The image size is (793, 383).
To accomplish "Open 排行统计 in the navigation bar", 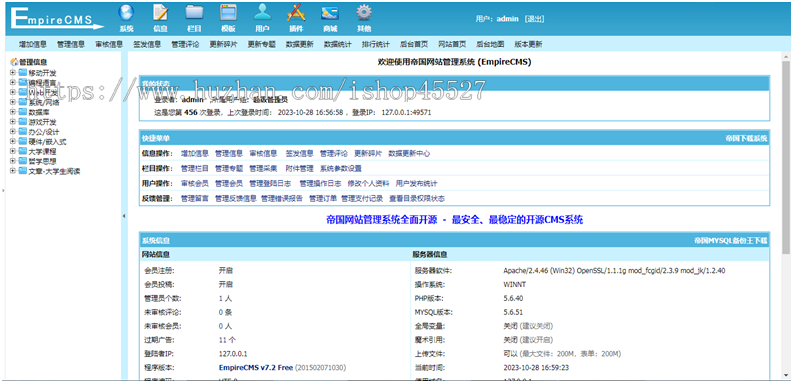I will coord(376,44).
